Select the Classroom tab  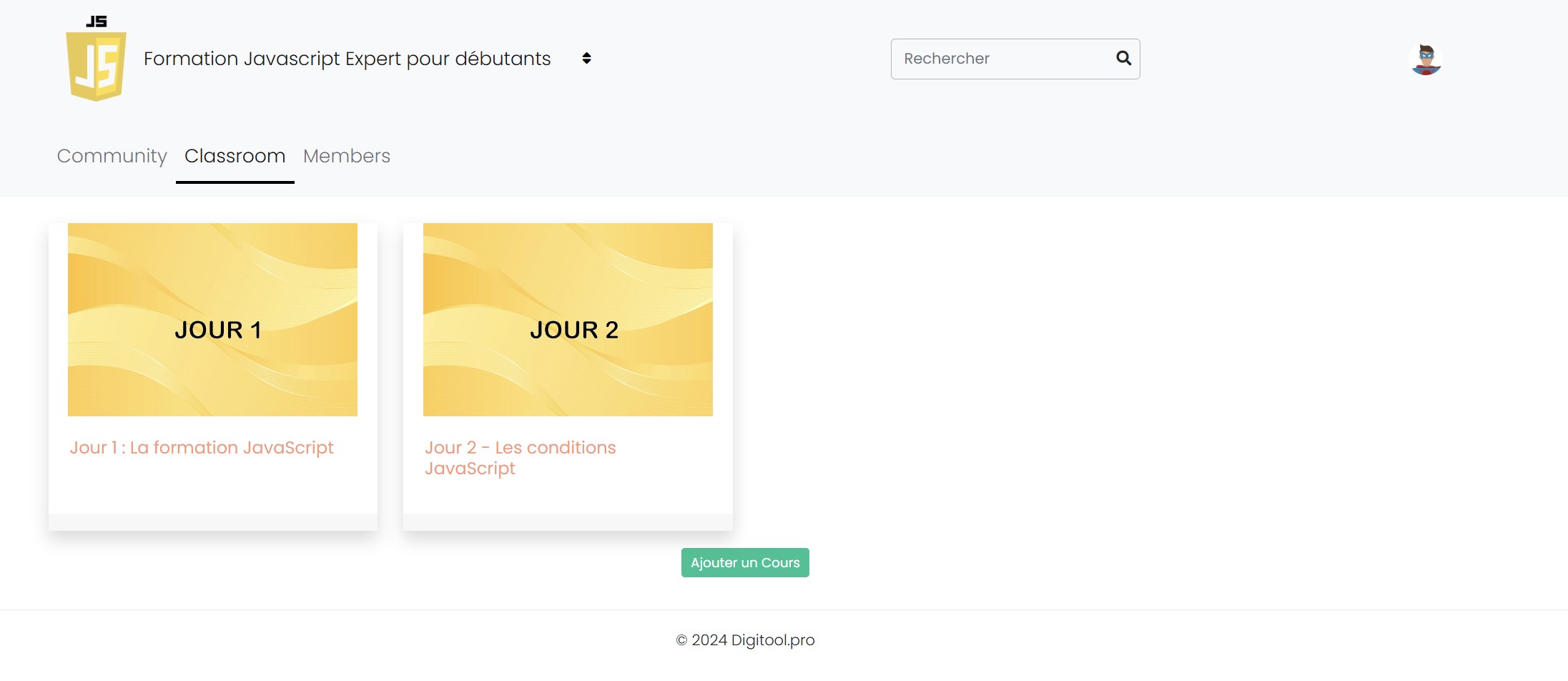(235, 156)
